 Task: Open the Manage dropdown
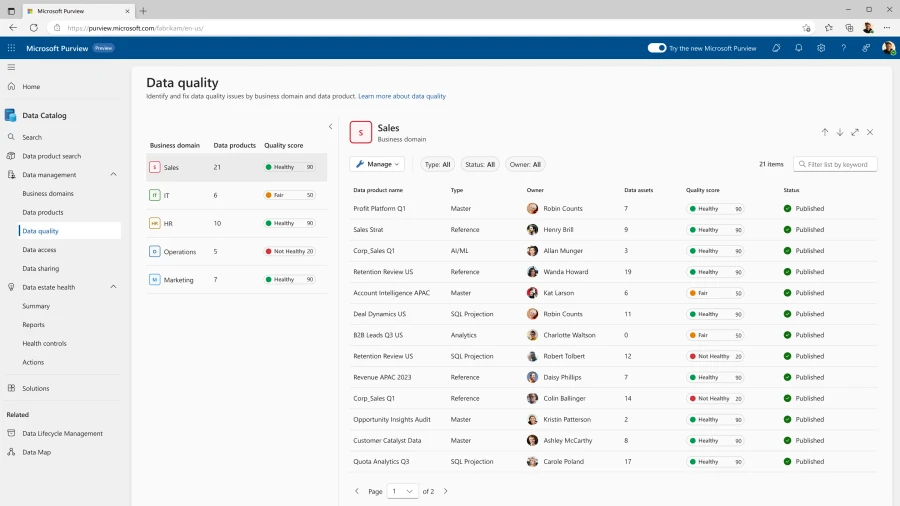tap(377, 164)
